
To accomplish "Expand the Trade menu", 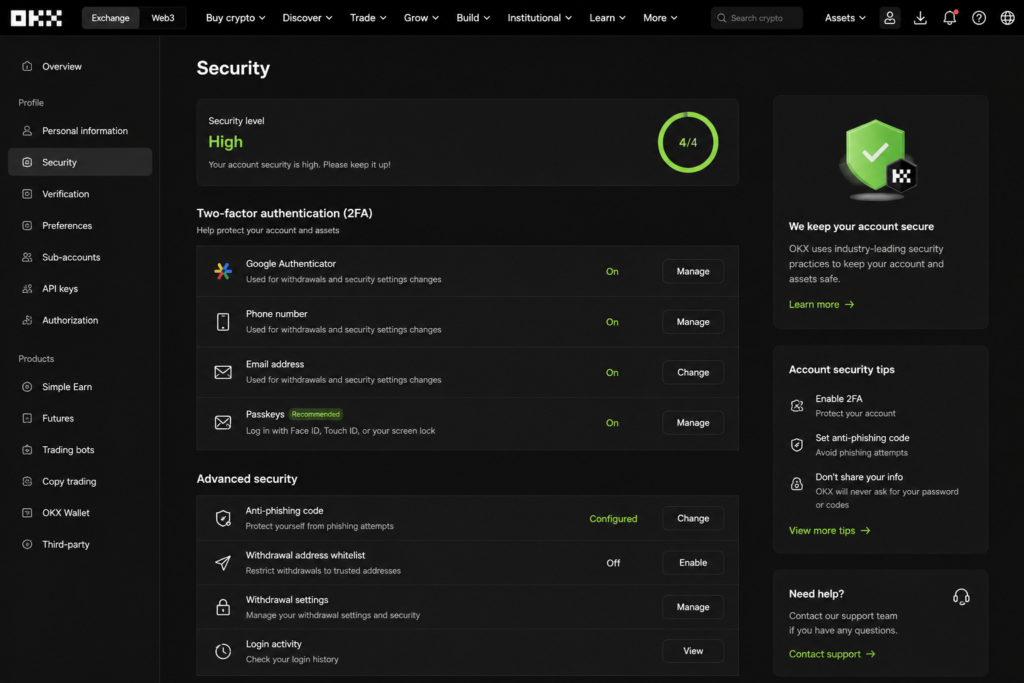I will click(x=368, y=18).
